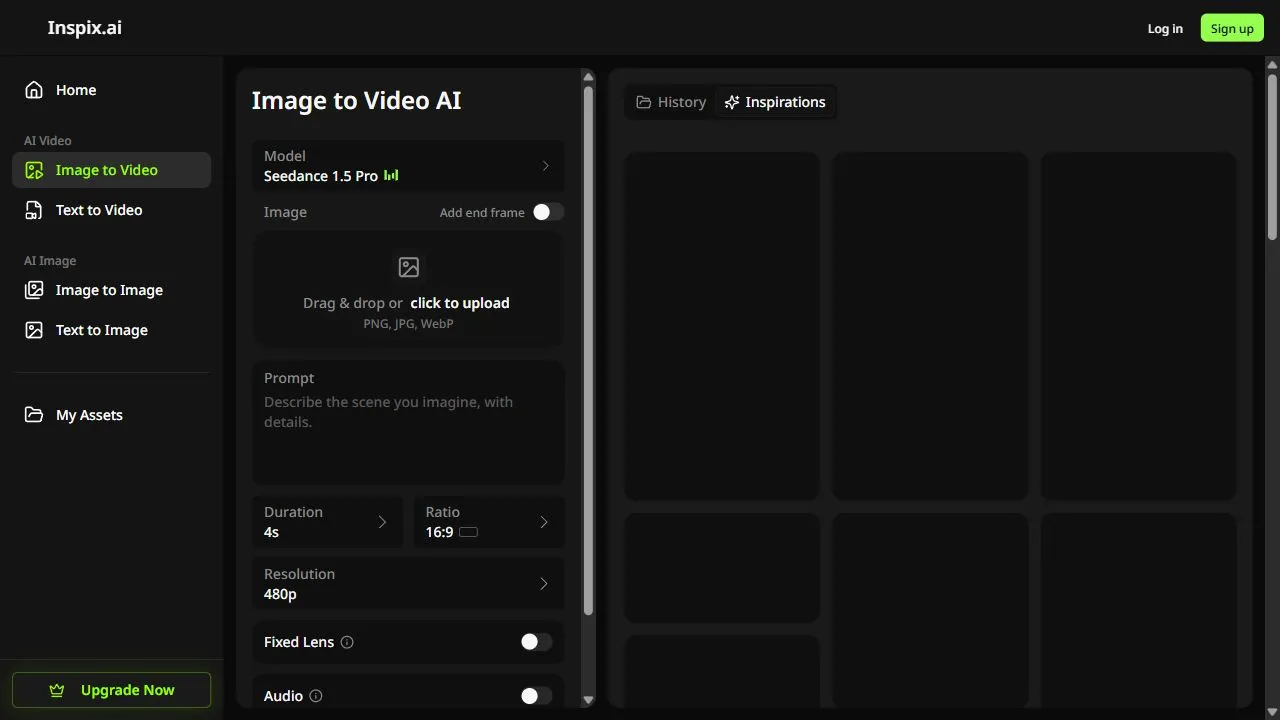
Task: Click the Text to Image sidebar icon
Action: pos(34,330)
